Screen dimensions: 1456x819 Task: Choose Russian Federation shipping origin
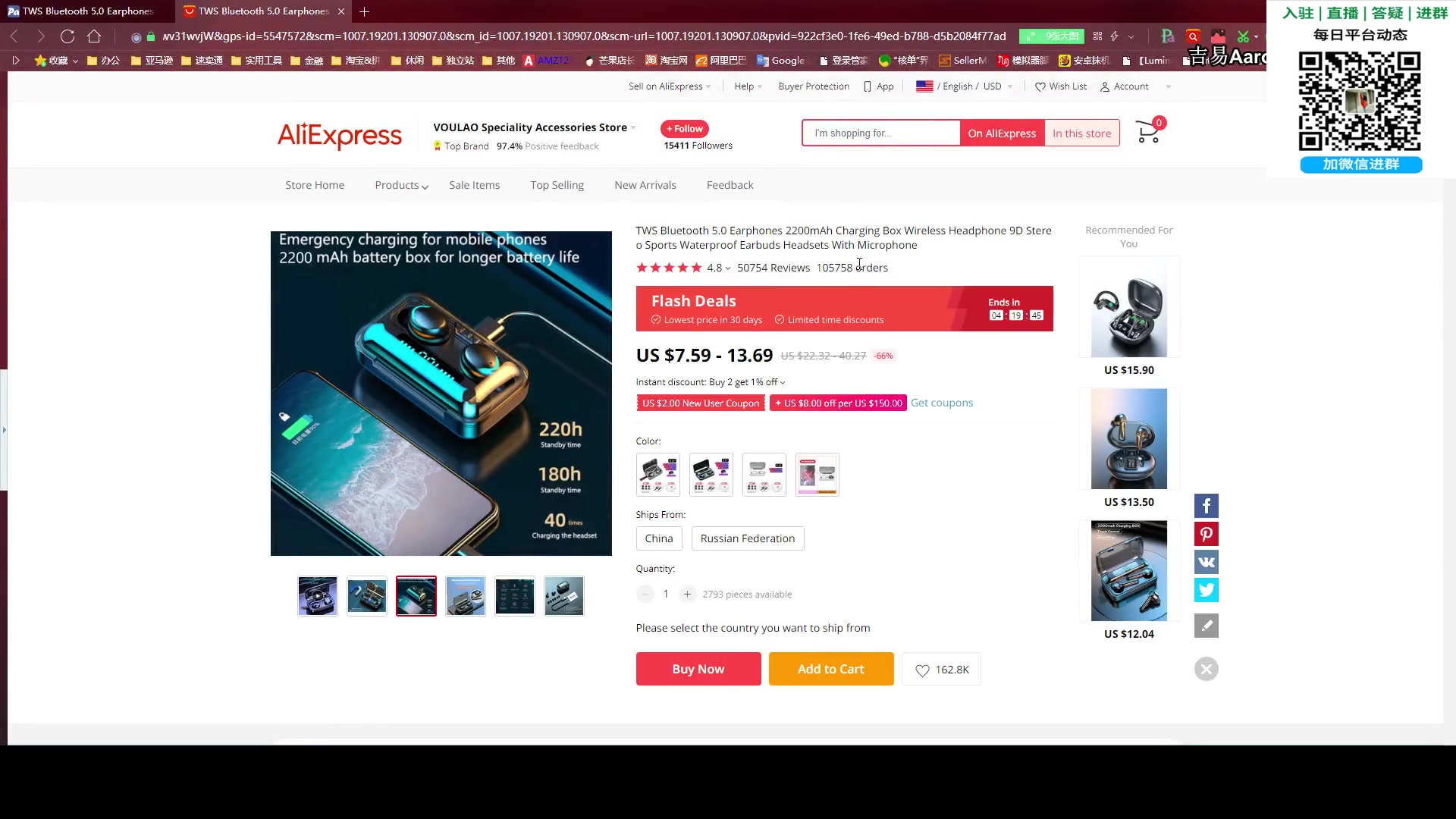(x=747, y=538)
